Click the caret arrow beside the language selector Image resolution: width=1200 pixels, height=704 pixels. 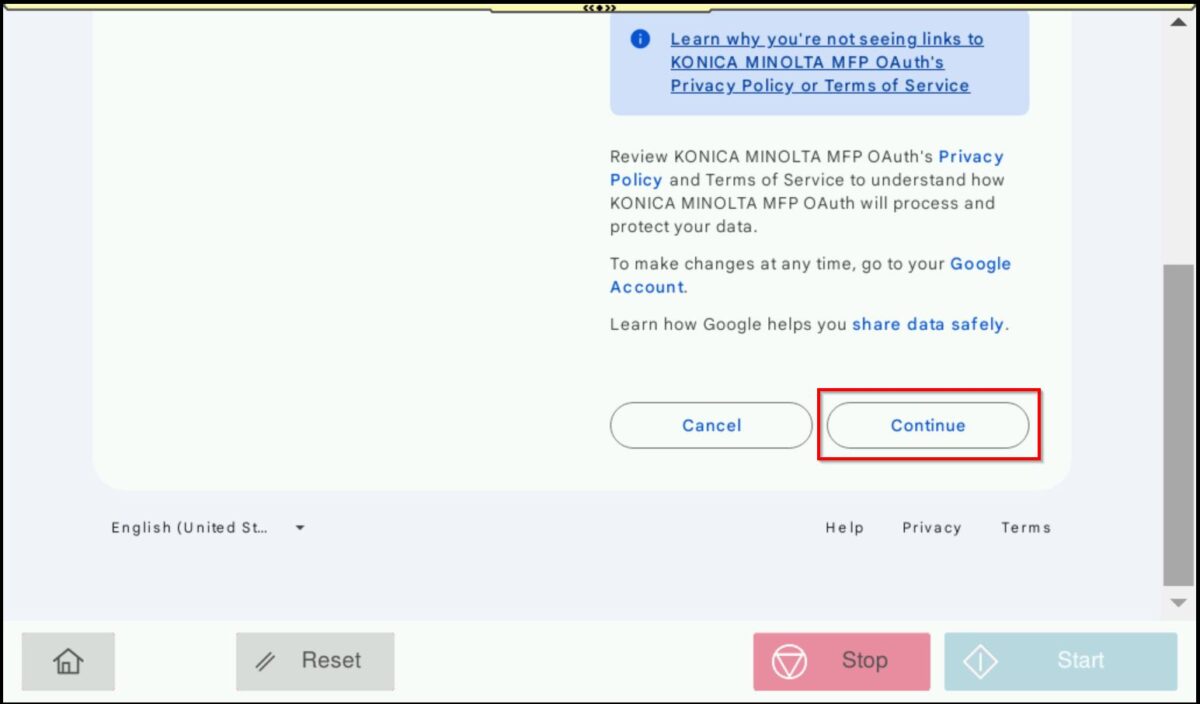tap(300, 528)
